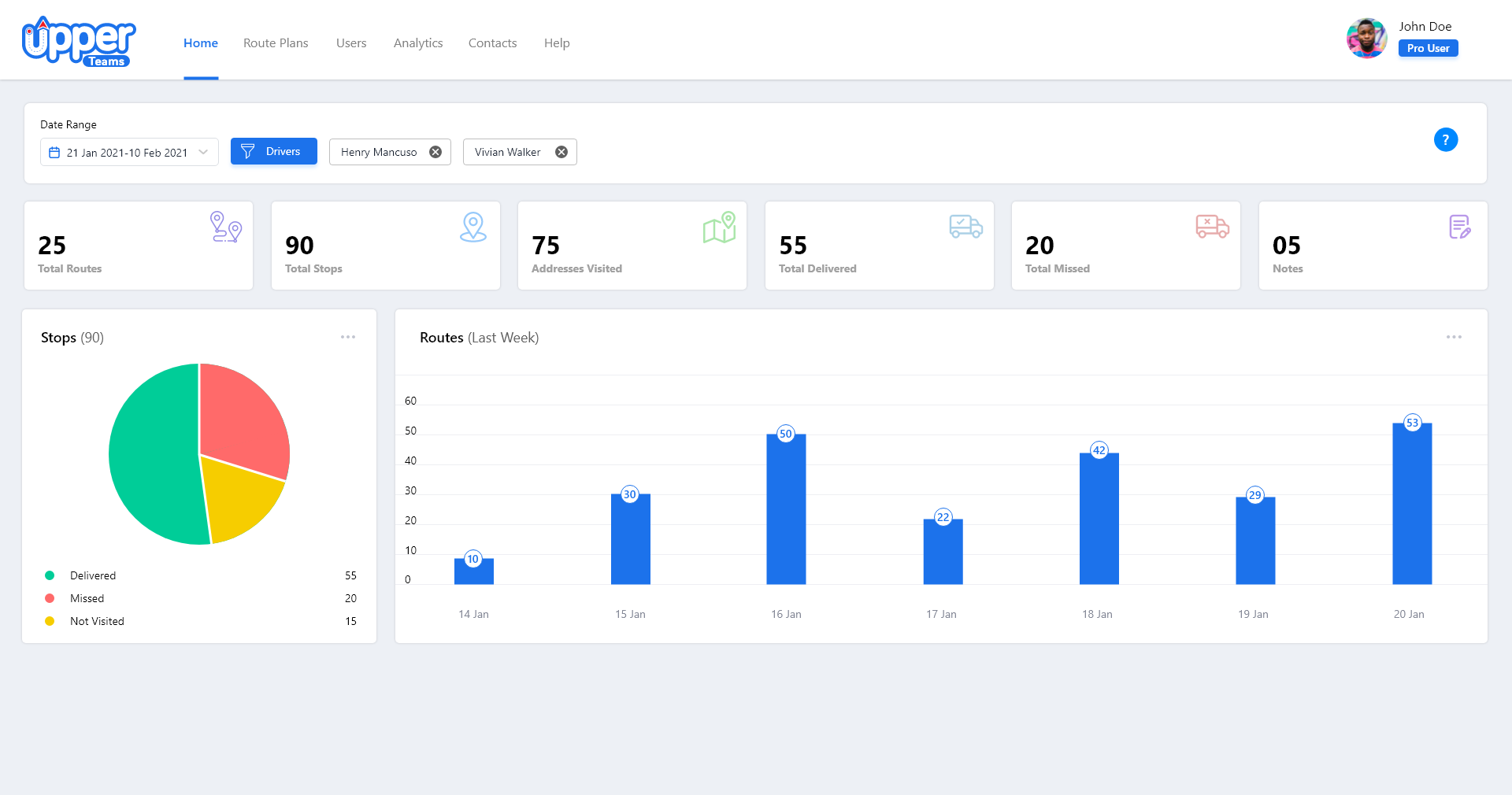Click the green Delivered color dot
The width and height of the screenshot is (1512, 795).
50,575
